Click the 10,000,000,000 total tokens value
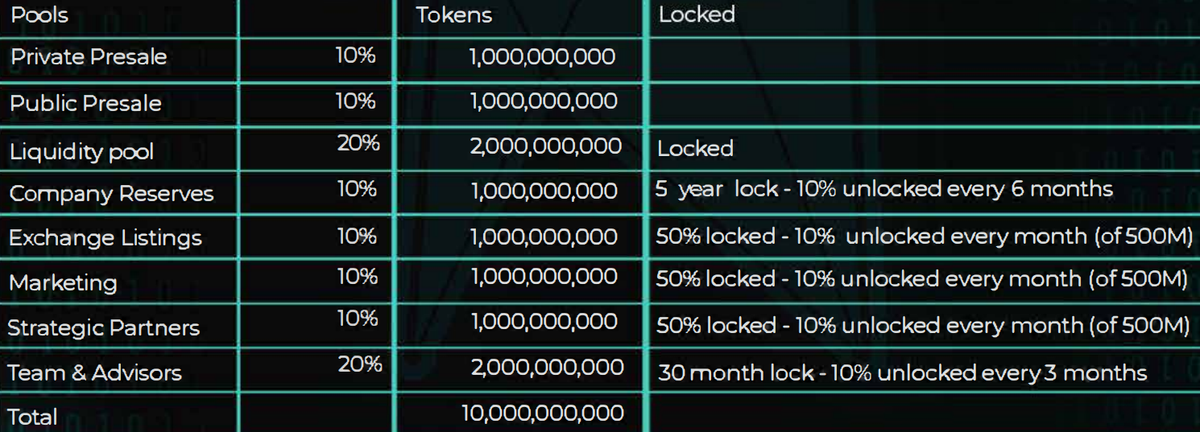 544,412
